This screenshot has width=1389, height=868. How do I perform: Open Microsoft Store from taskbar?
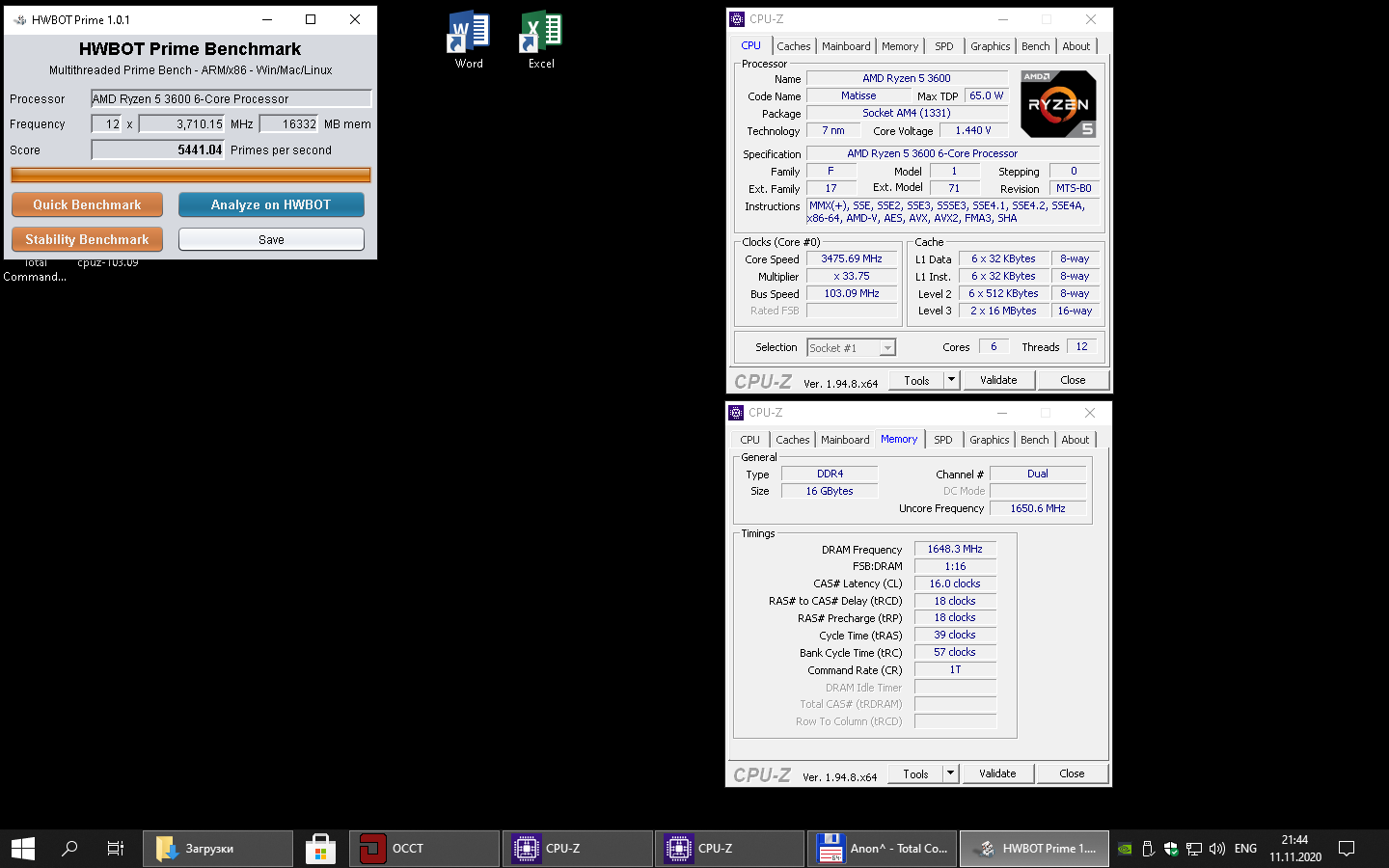tap(320, 849)
